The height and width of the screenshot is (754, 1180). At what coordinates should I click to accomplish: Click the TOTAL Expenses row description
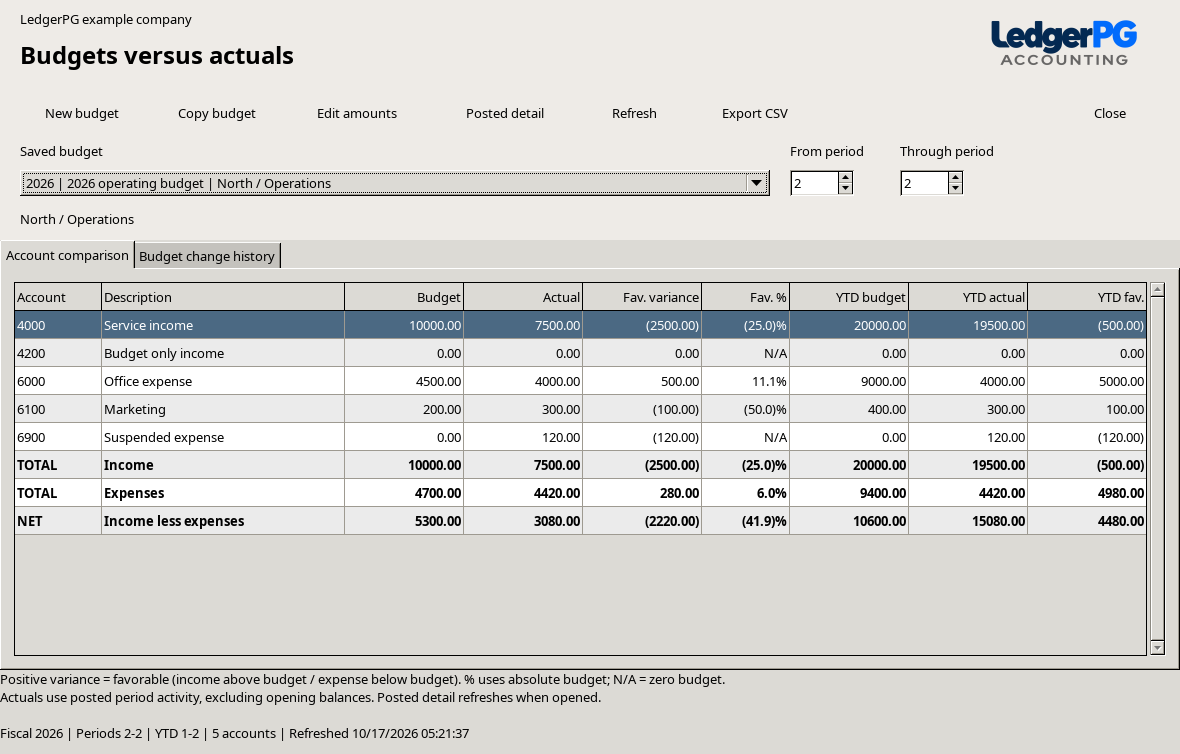point(223,492)
